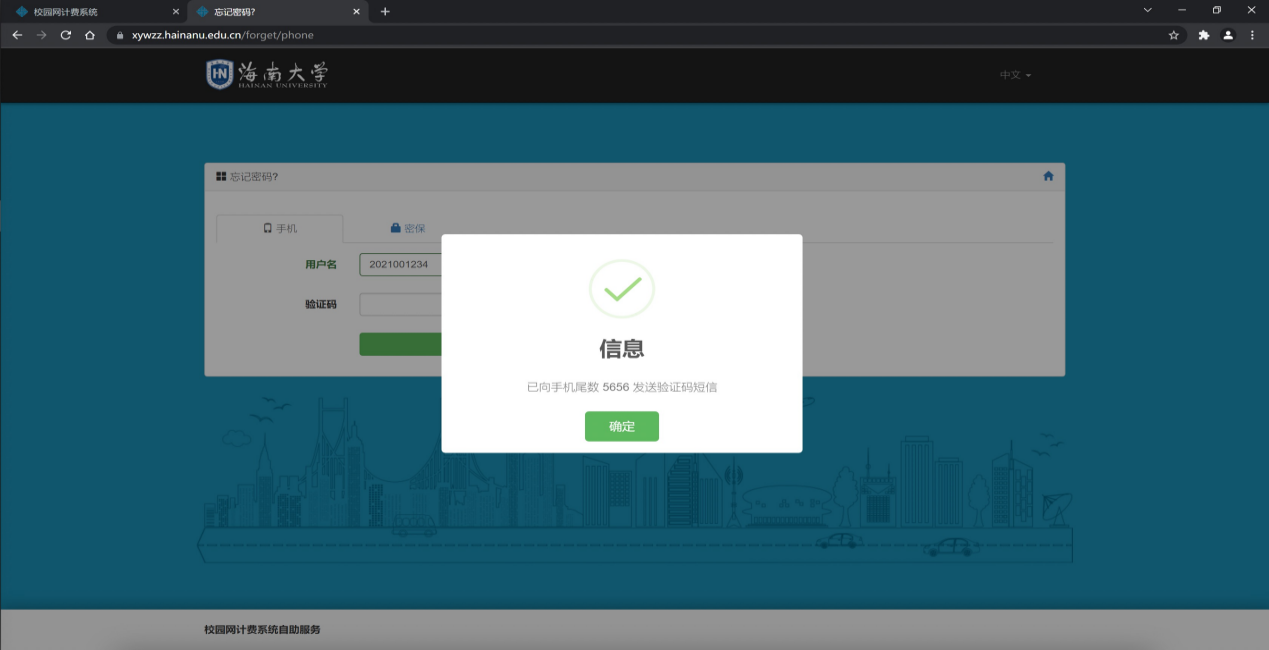
Task: Click the green submit button behind dialog
Action: [401, 344]
